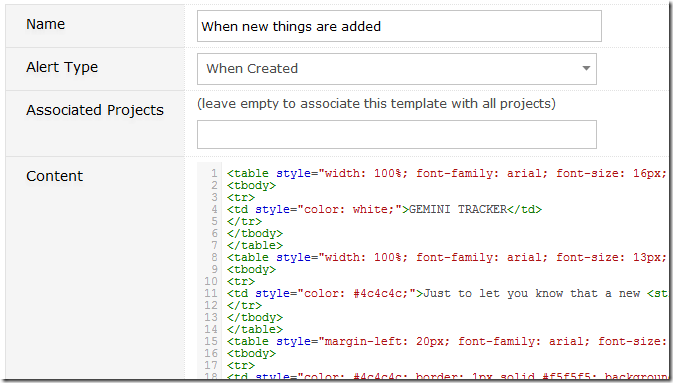Click the 'Associated Projects' label
Screen dimensions: 673x383
[x=95, y=110]
